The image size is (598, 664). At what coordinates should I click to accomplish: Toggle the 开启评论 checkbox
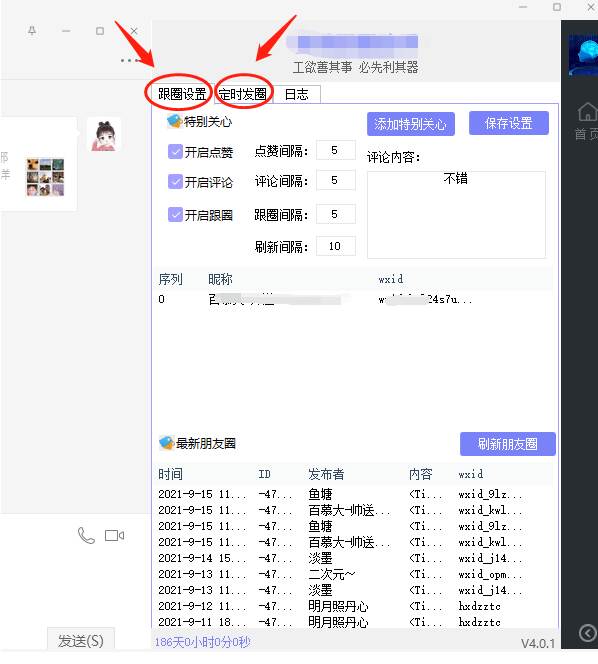coord(175,181)
